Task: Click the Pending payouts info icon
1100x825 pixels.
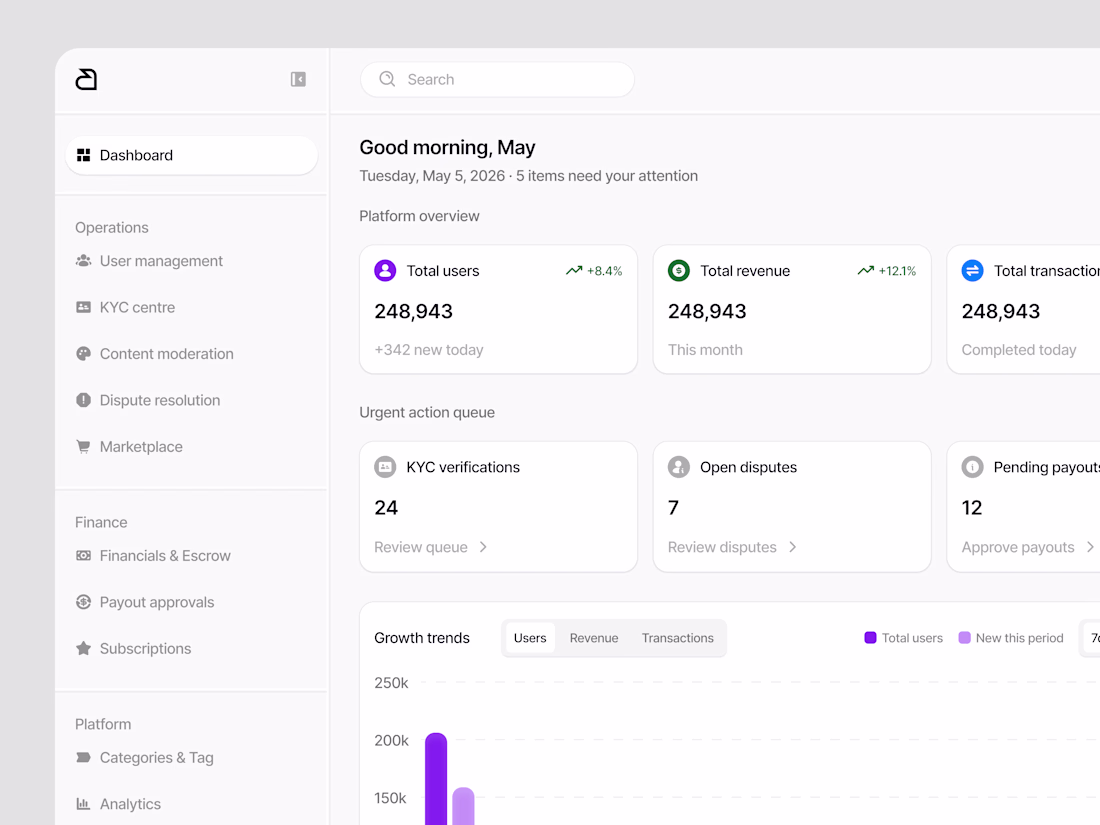Action: [972, 467]
